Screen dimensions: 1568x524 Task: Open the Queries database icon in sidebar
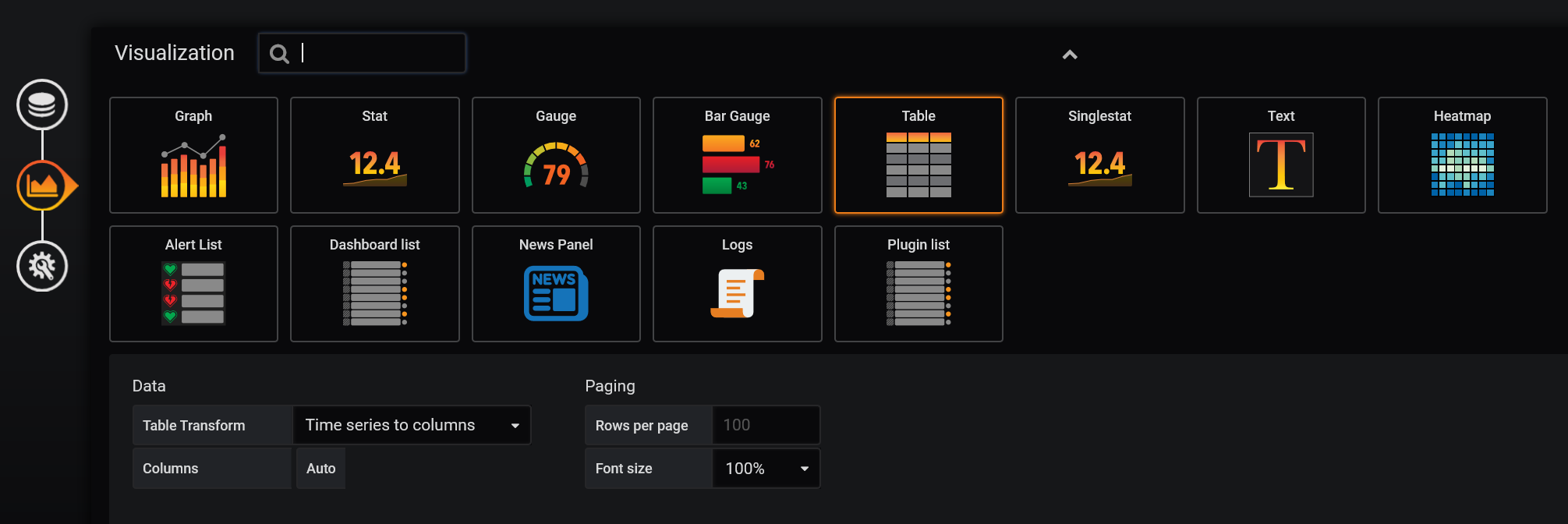[x=42, y=104]
